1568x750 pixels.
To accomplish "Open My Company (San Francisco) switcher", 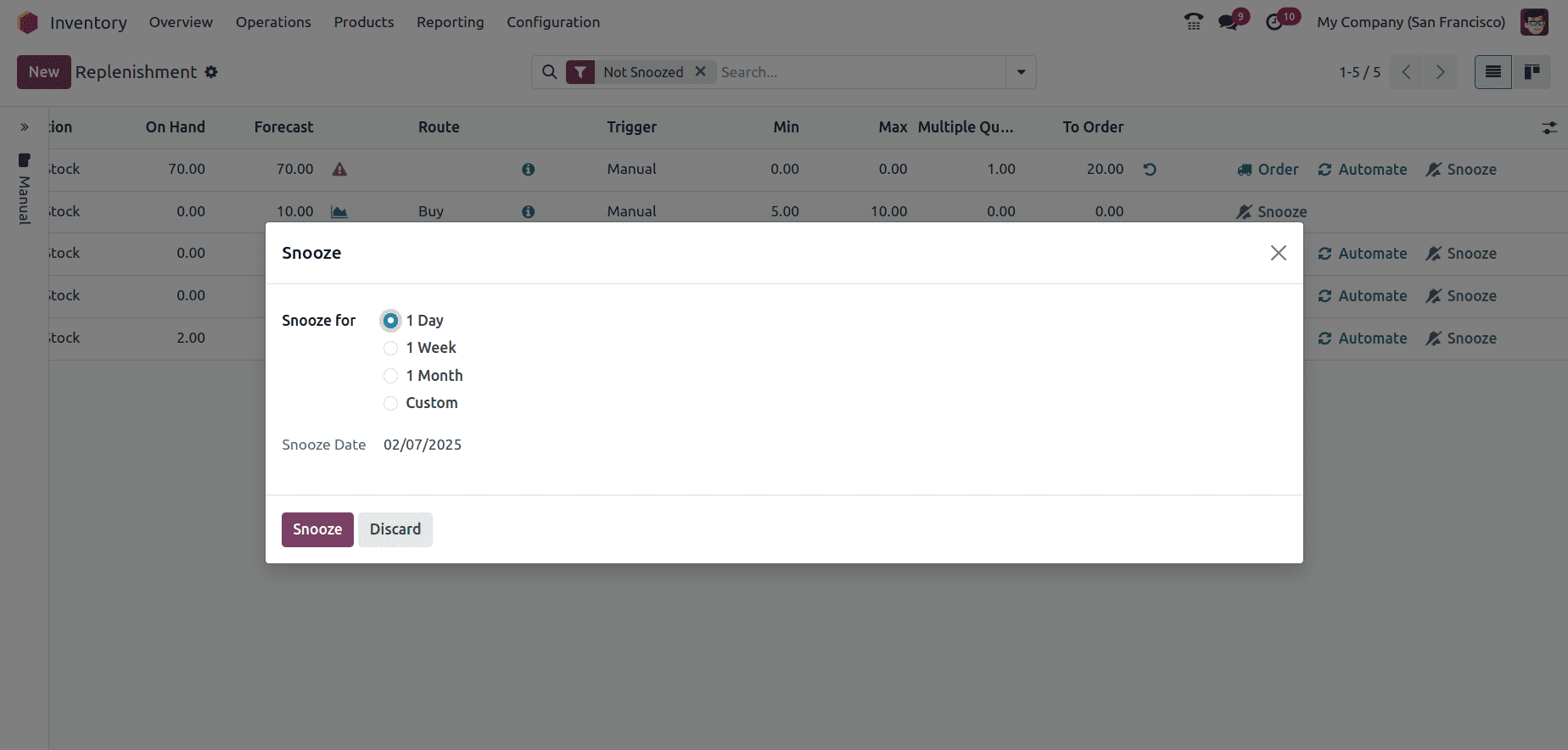I will point(1411,22).
